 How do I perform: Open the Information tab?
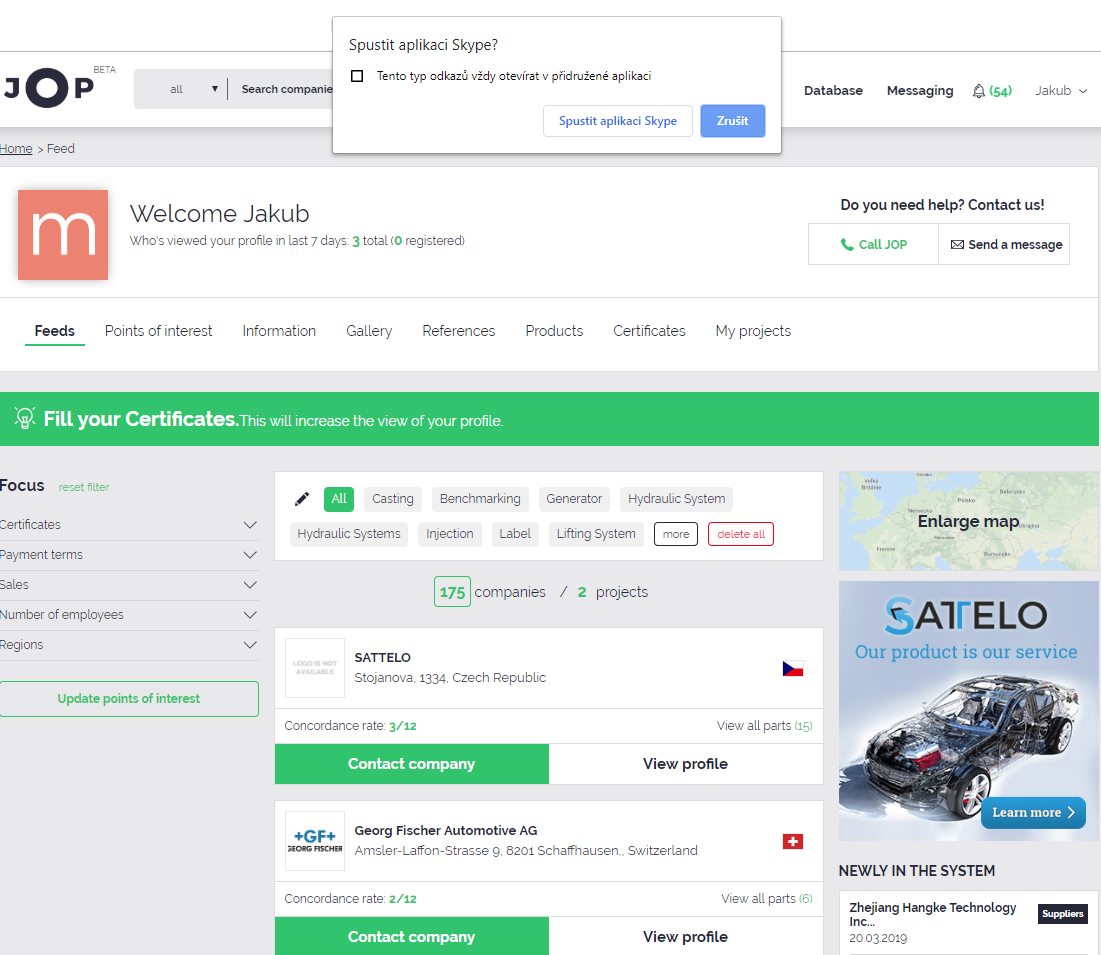click(279, 331)
